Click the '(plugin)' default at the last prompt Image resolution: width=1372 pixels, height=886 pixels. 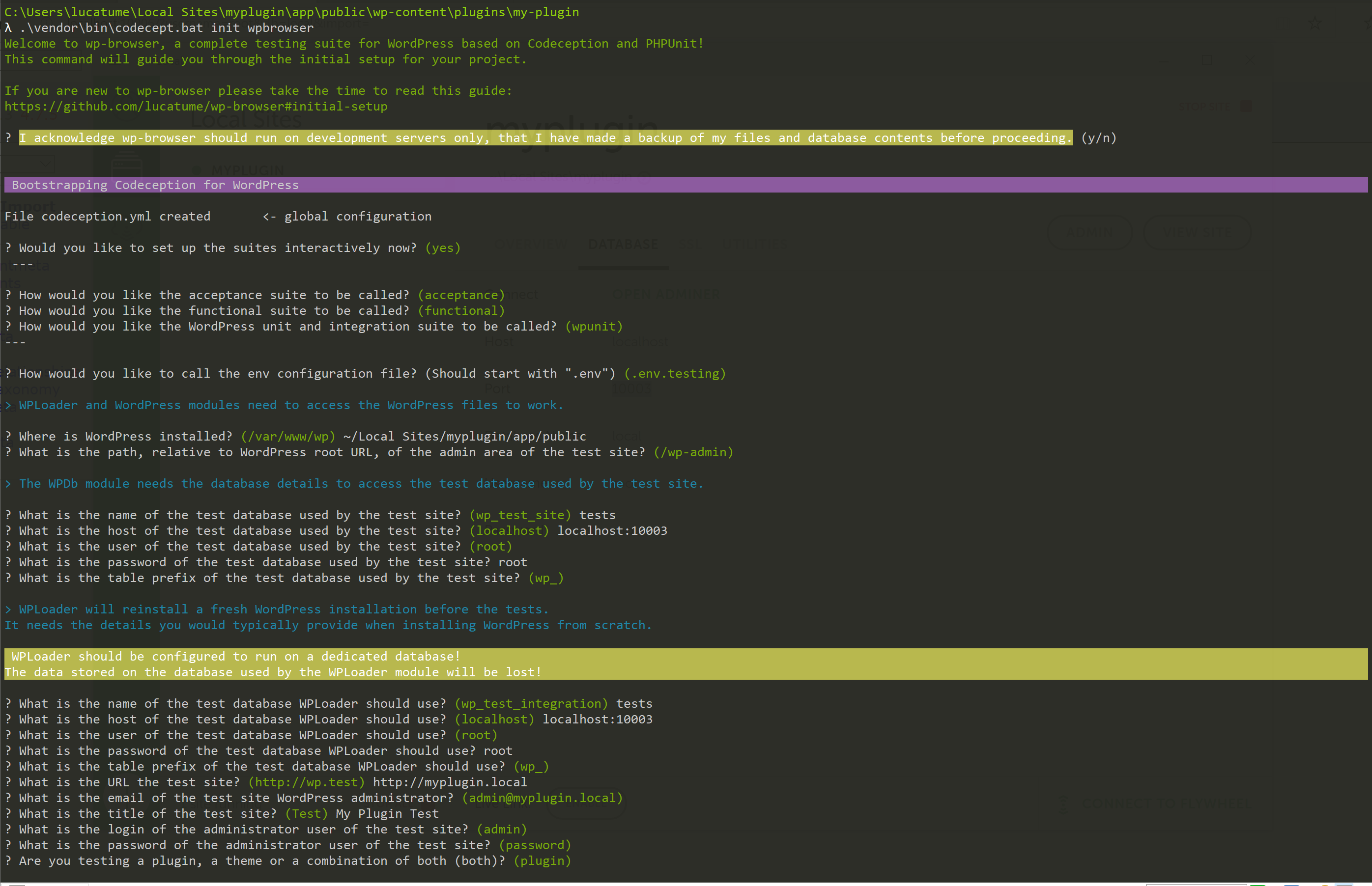(542, 860)
